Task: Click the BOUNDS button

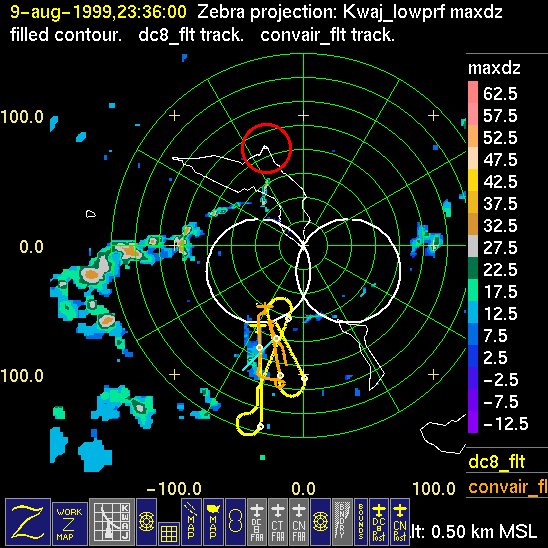Action: tap(361, 522)
